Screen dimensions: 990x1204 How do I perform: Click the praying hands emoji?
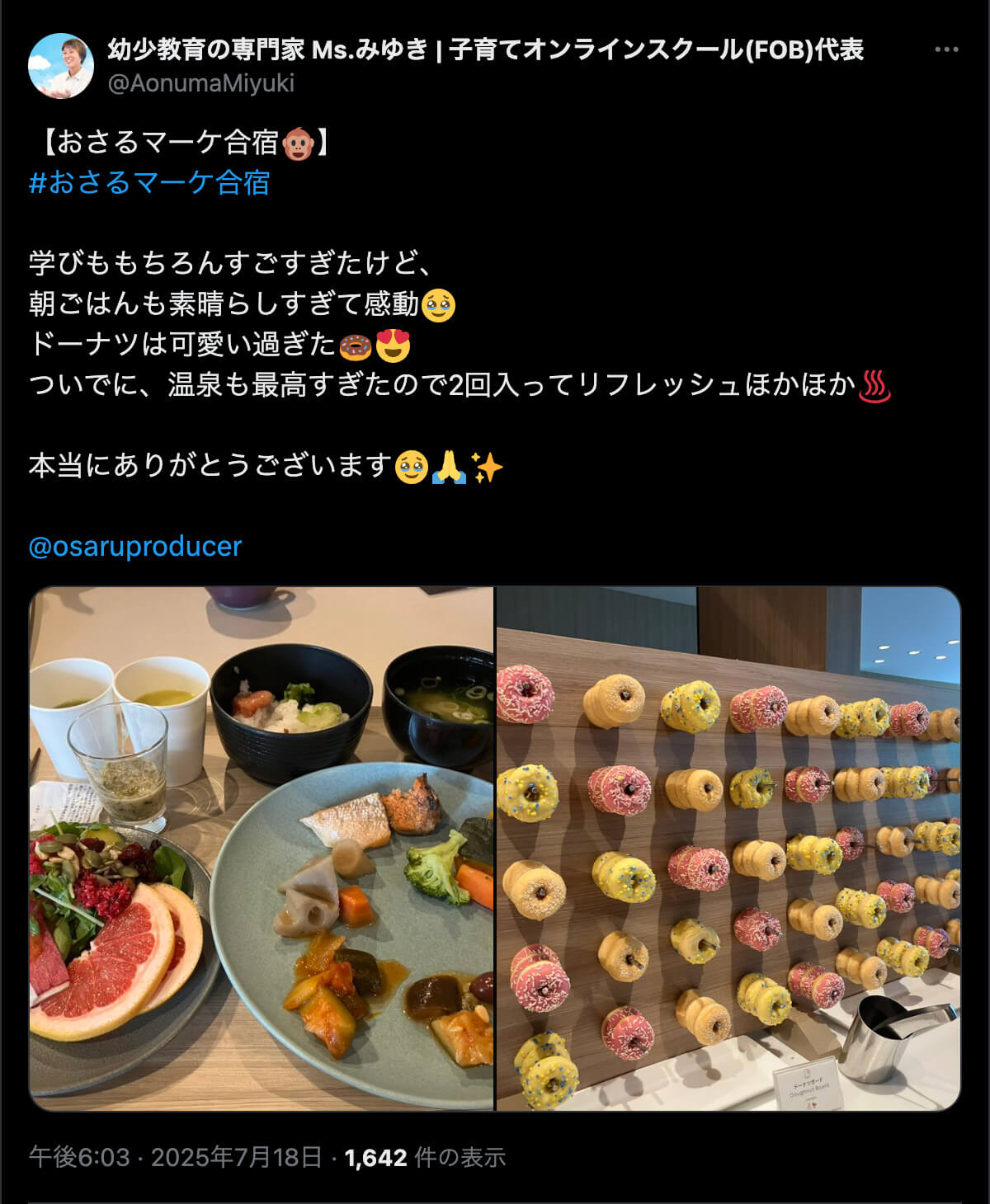[449, 468]
